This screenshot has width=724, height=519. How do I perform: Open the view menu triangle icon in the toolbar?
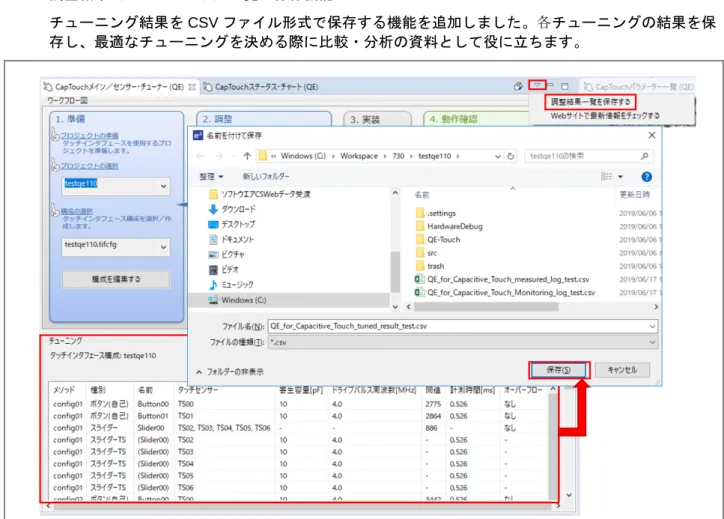tap(537, 85)
